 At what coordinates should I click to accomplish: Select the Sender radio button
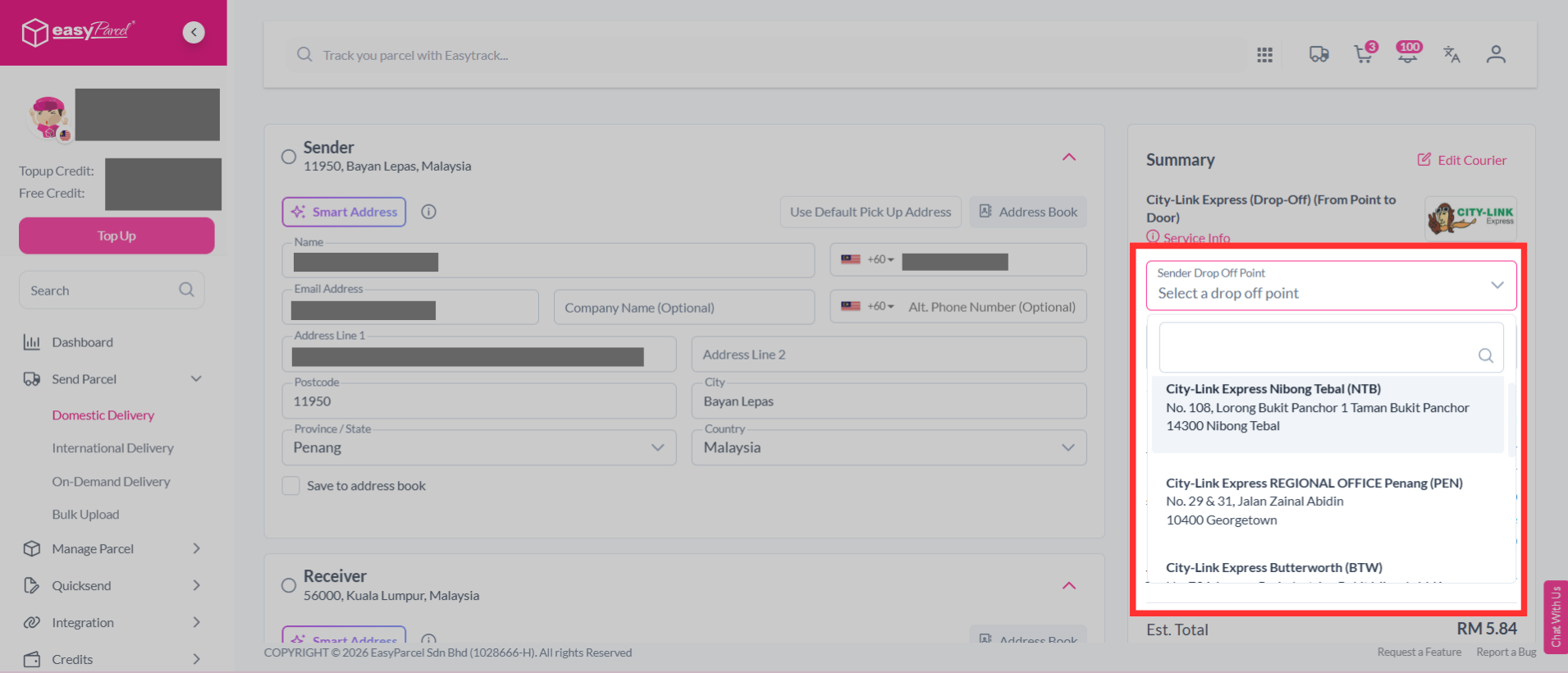289,157
